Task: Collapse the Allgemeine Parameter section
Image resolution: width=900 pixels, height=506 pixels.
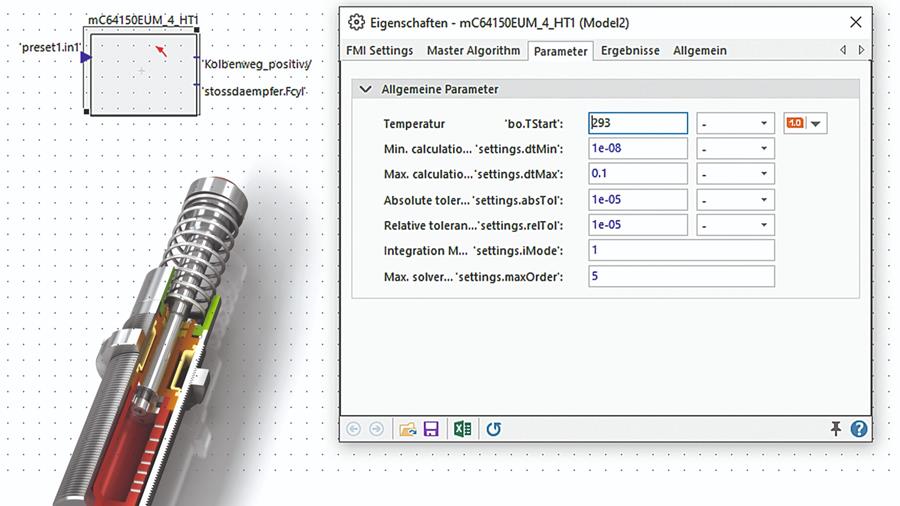Action: tap(366, 89)
